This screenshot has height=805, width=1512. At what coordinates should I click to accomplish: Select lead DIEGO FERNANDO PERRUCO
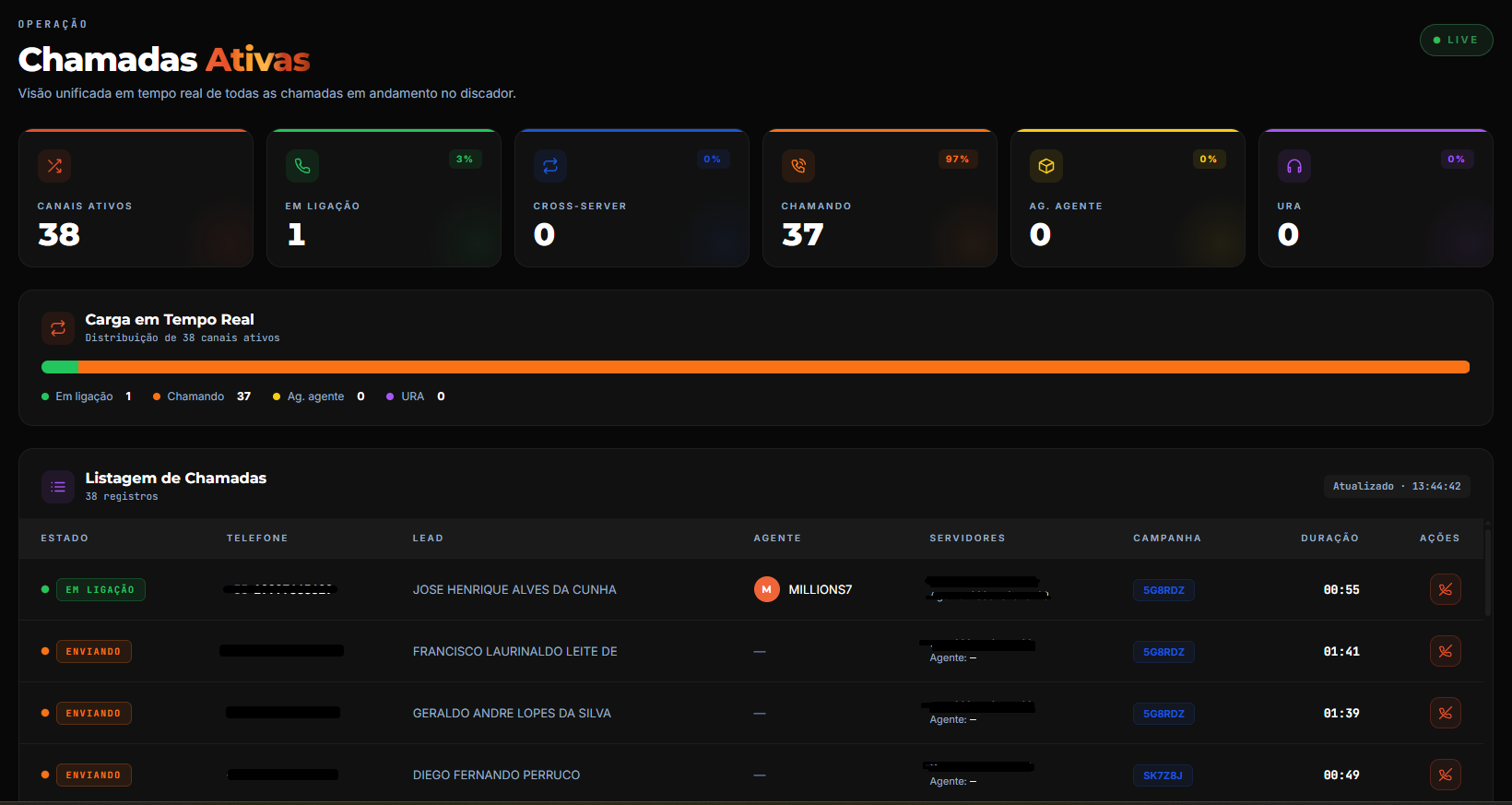pyautogui.click(x=496, y=775)
